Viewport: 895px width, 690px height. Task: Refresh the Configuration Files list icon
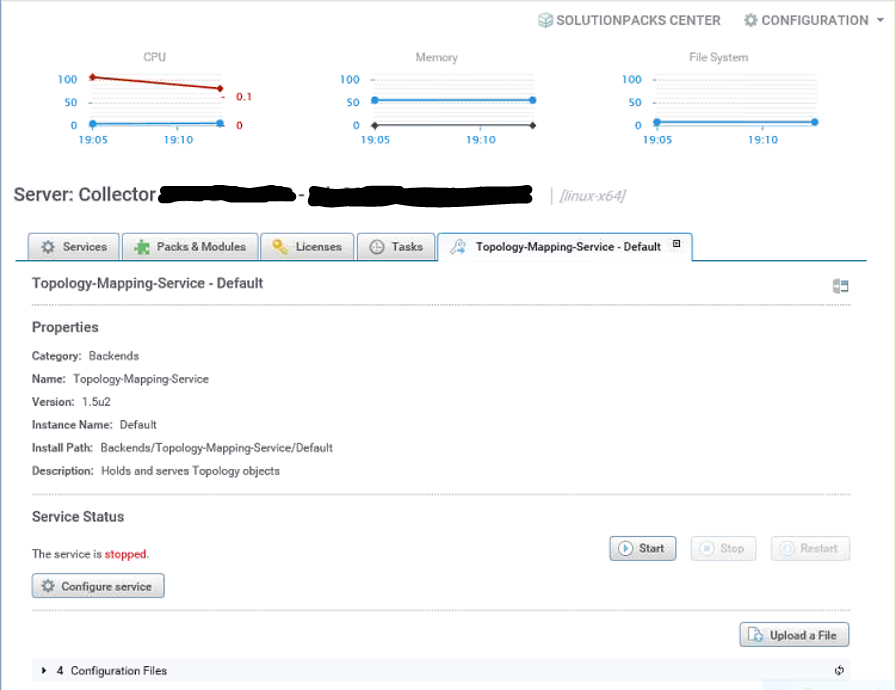(839, 671)
